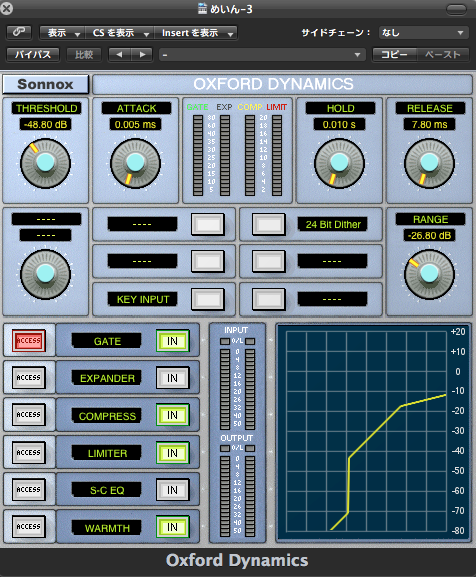
Task: Open Expander ACCESS button
Action: tap(29, 377)
